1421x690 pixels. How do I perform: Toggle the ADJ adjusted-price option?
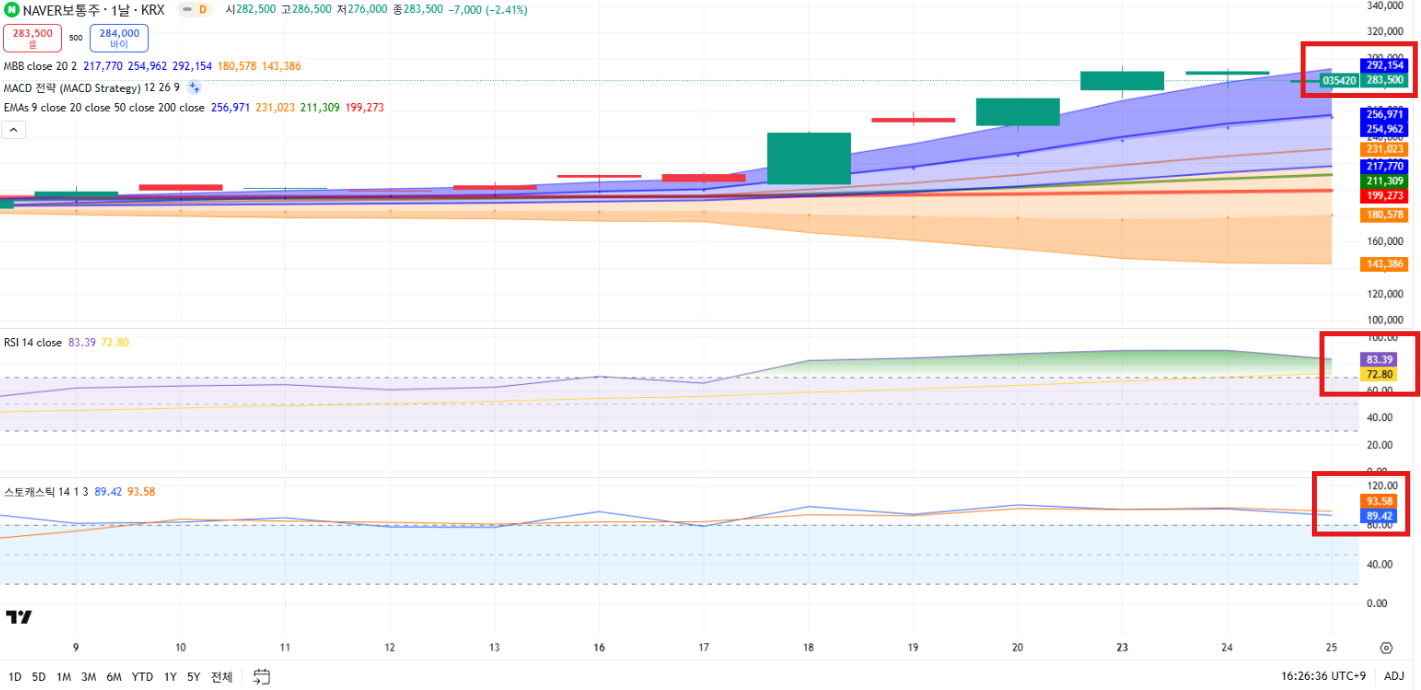[1394, 677]
